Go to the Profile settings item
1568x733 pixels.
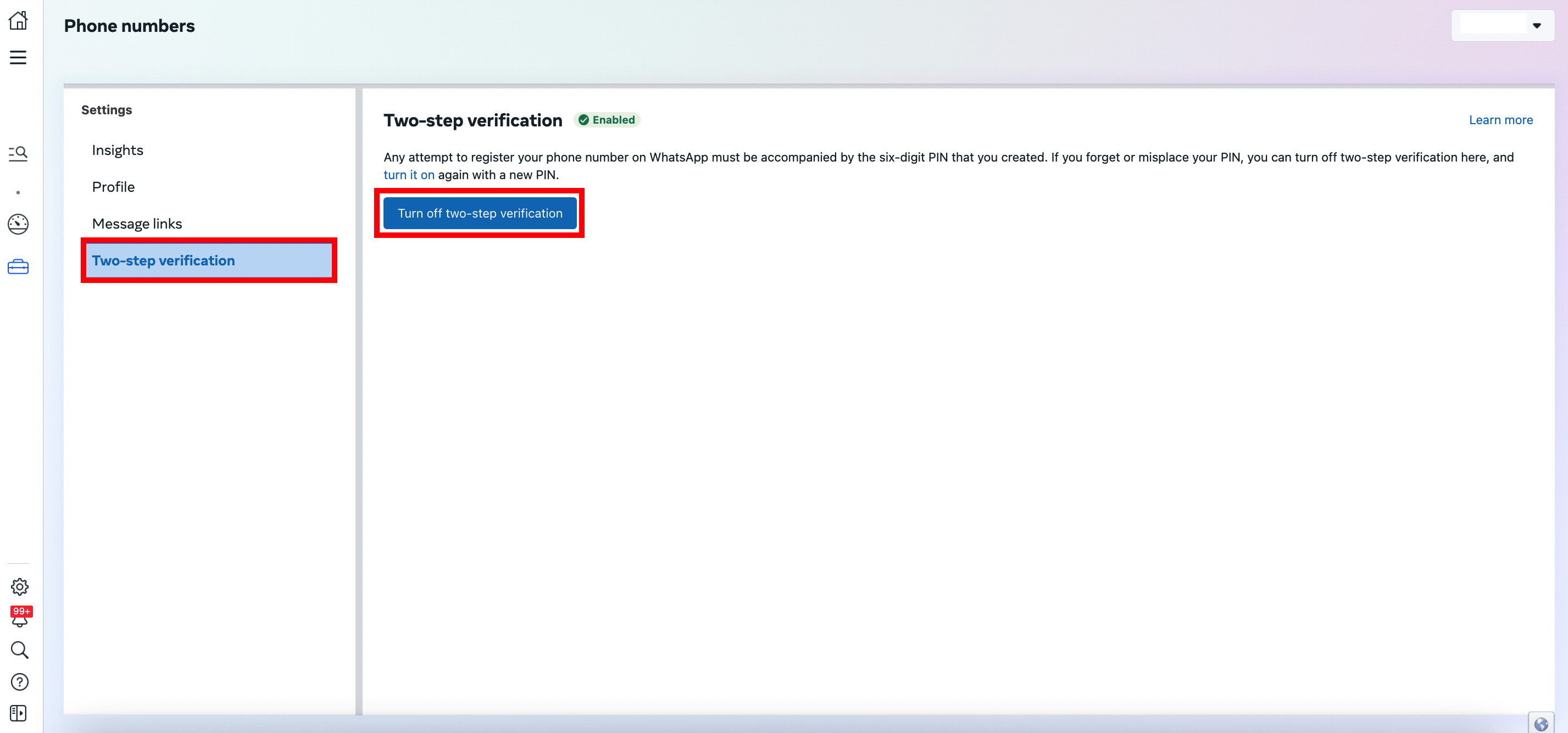[113, 187]
